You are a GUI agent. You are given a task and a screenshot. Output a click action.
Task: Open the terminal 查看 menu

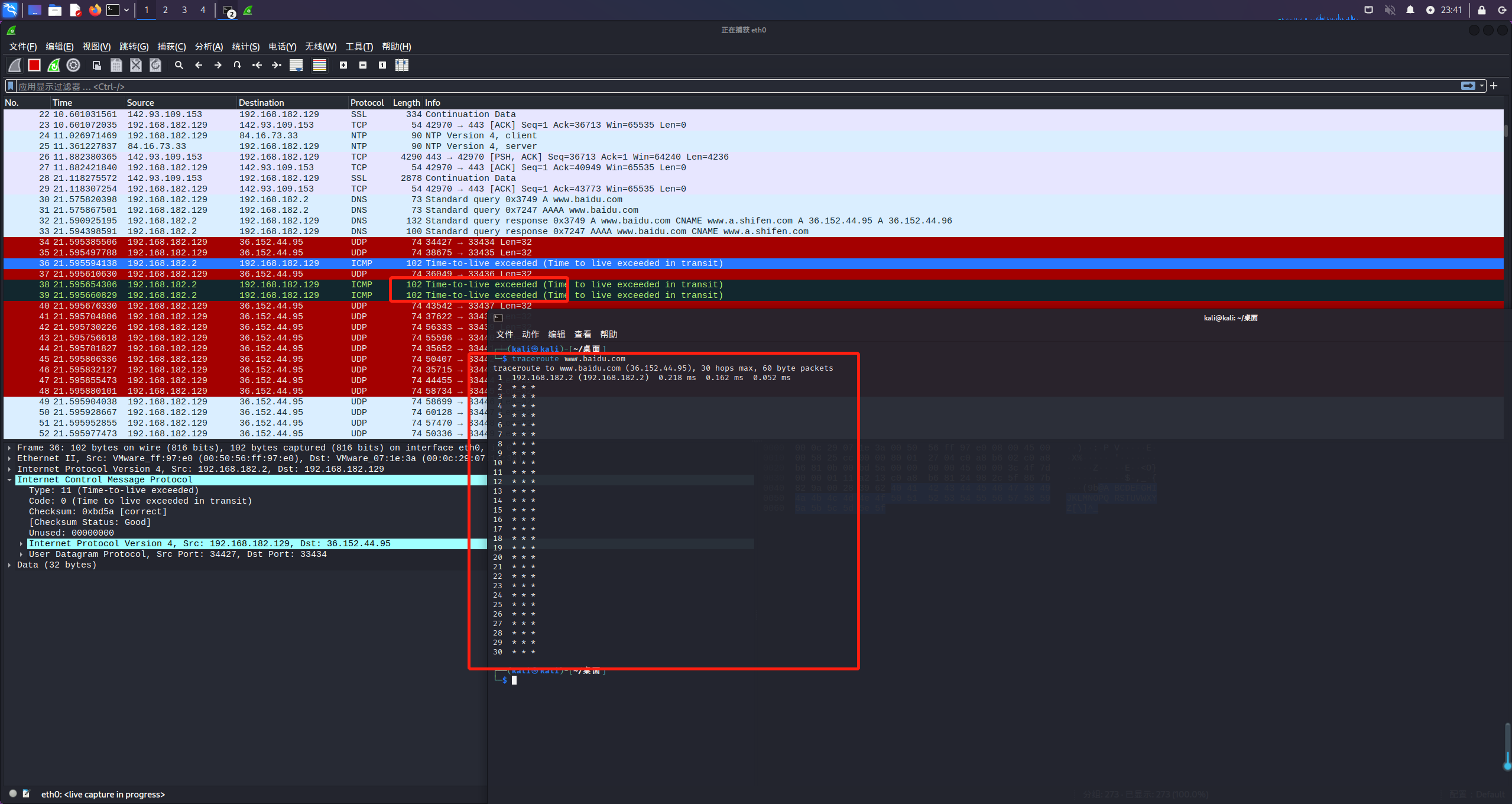[x=582, y=335]
